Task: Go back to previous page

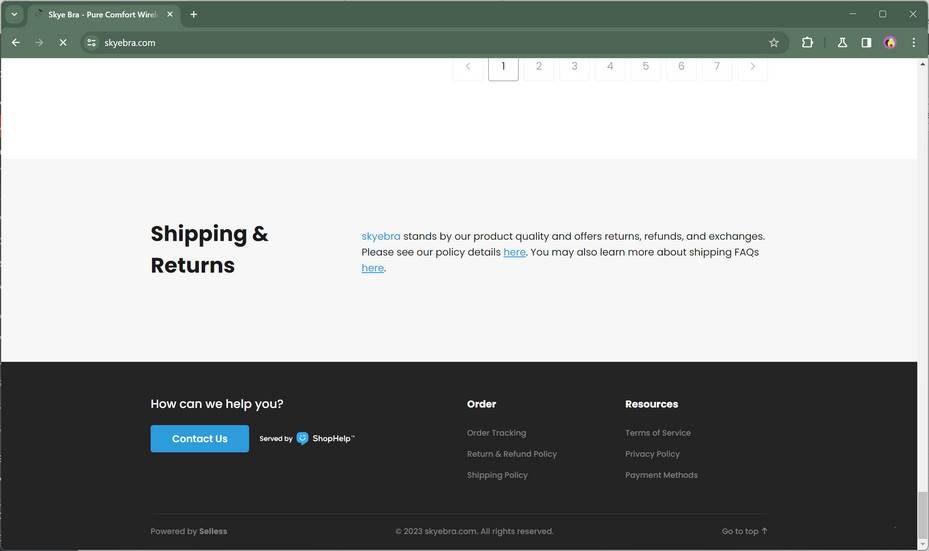Action: pos(15,43)
